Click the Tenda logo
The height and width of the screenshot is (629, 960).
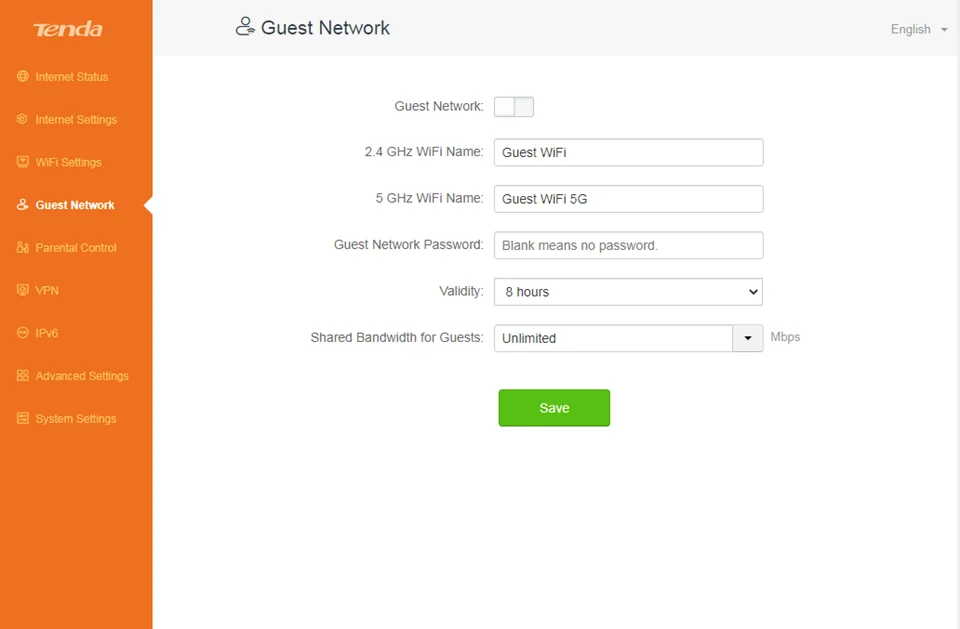pos(68,29)
